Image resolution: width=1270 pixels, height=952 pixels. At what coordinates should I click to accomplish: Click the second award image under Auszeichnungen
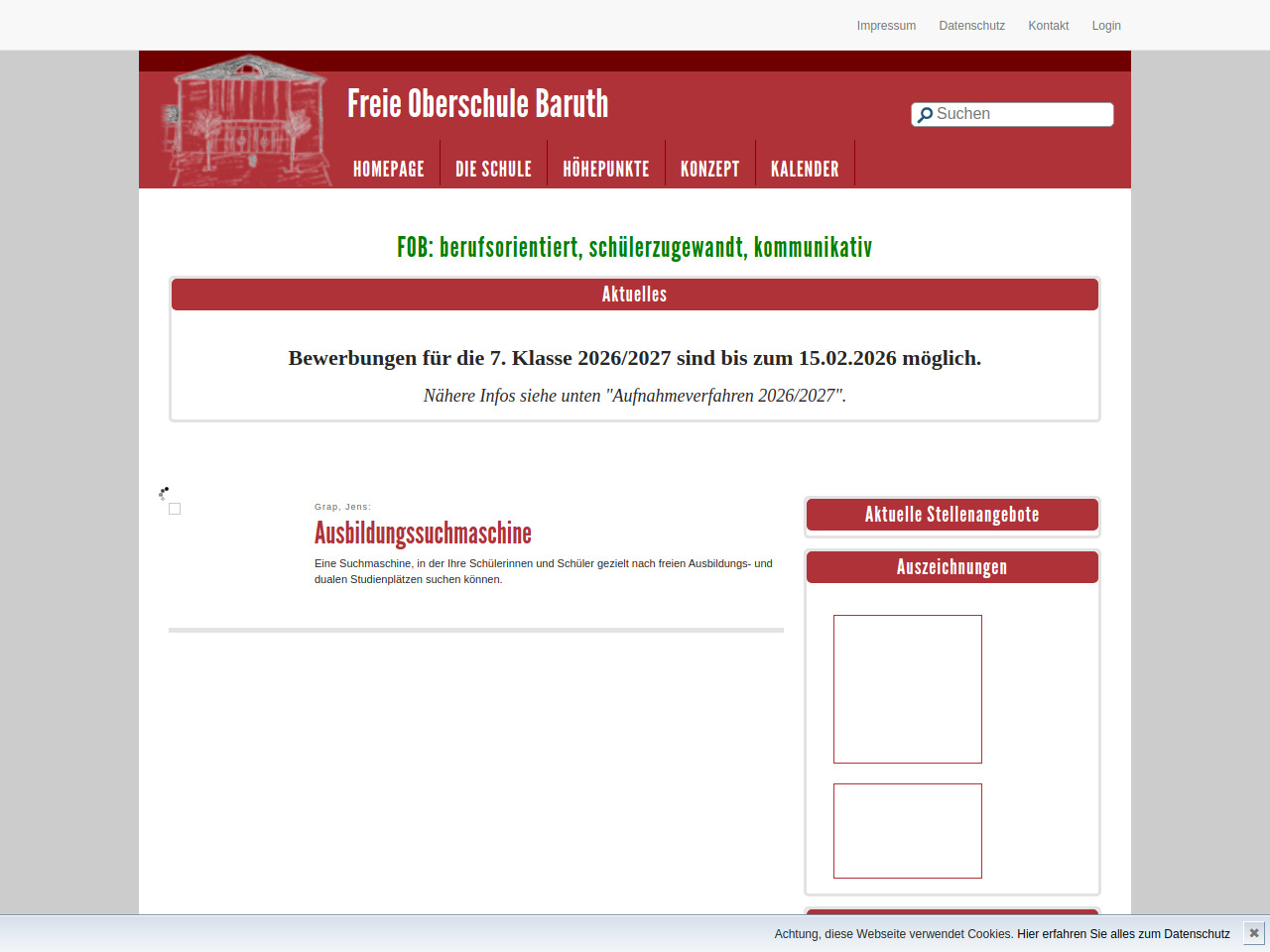click(907, 831)
